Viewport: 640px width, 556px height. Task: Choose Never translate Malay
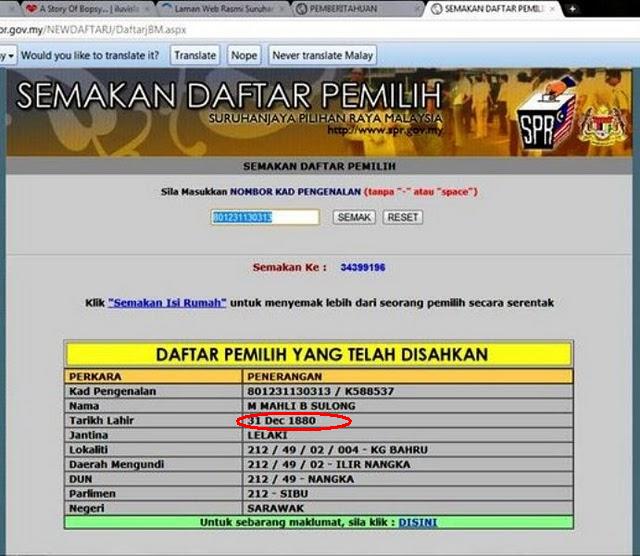pyautogui.click(x=322, y=55)
